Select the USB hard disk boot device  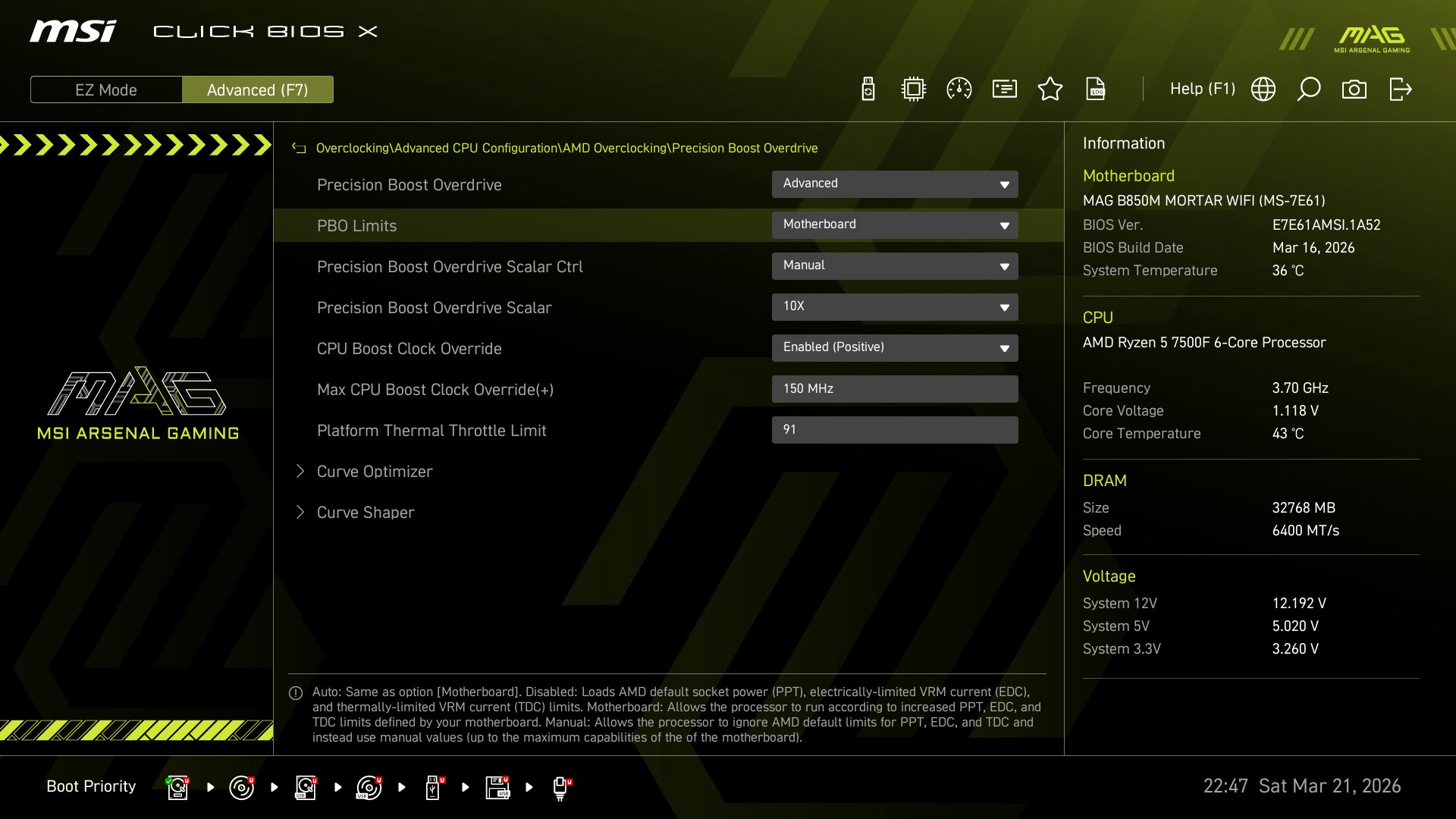pyautogui.click(x=306, y=787)
